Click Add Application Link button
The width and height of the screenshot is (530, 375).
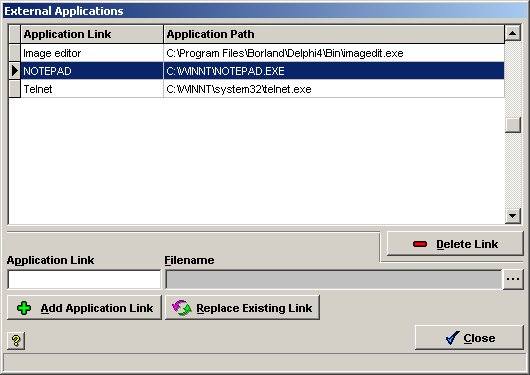(x=84, y=308)
